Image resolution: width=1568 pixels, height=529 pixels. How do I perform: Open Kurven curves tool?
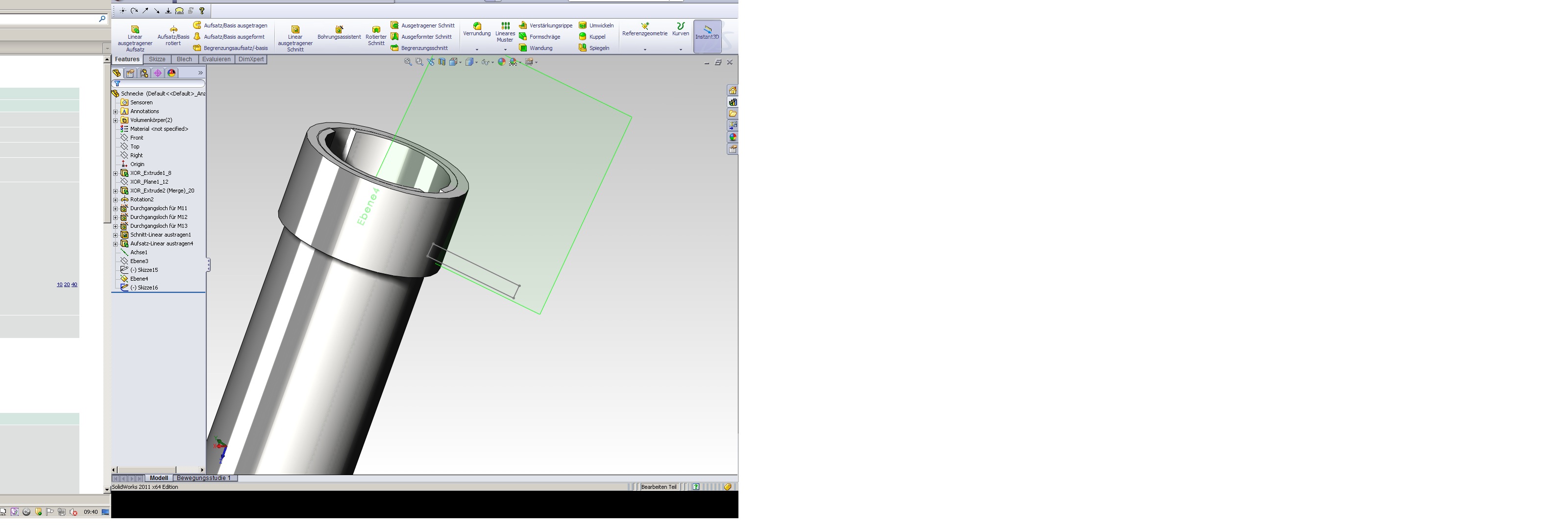pyautogui.click(x=681, y=29)
